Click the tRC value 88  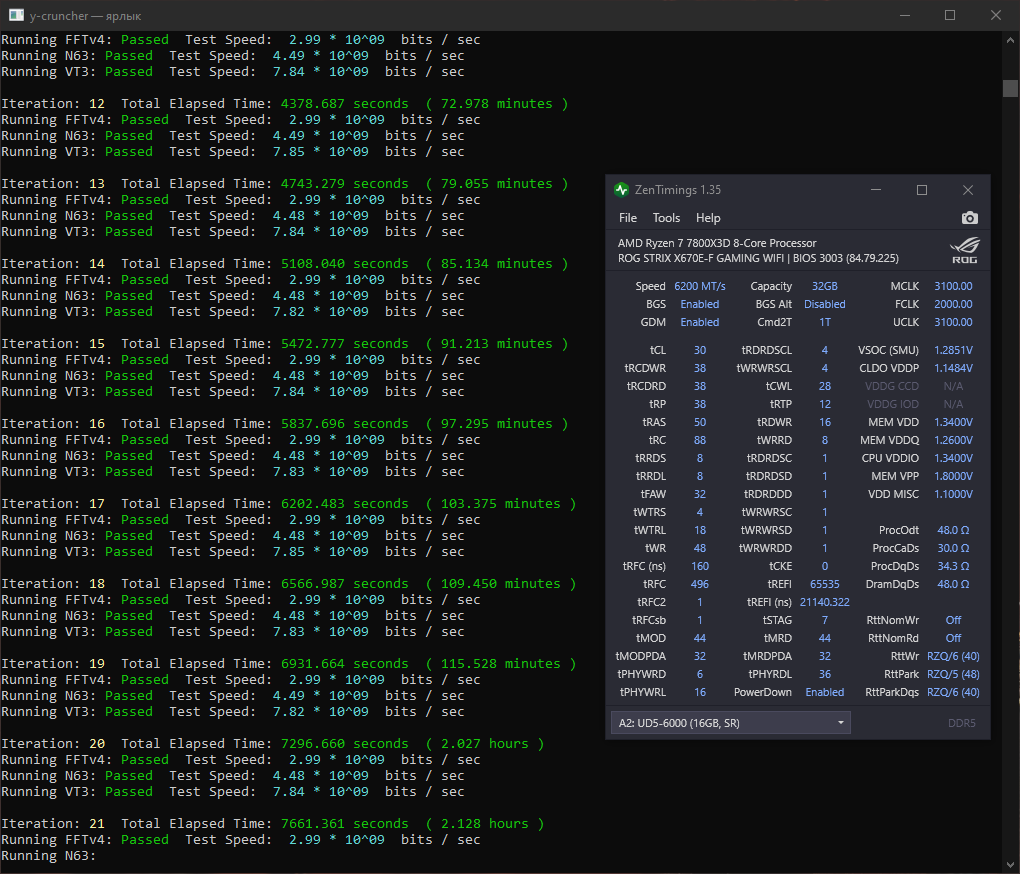pos(700,440)
